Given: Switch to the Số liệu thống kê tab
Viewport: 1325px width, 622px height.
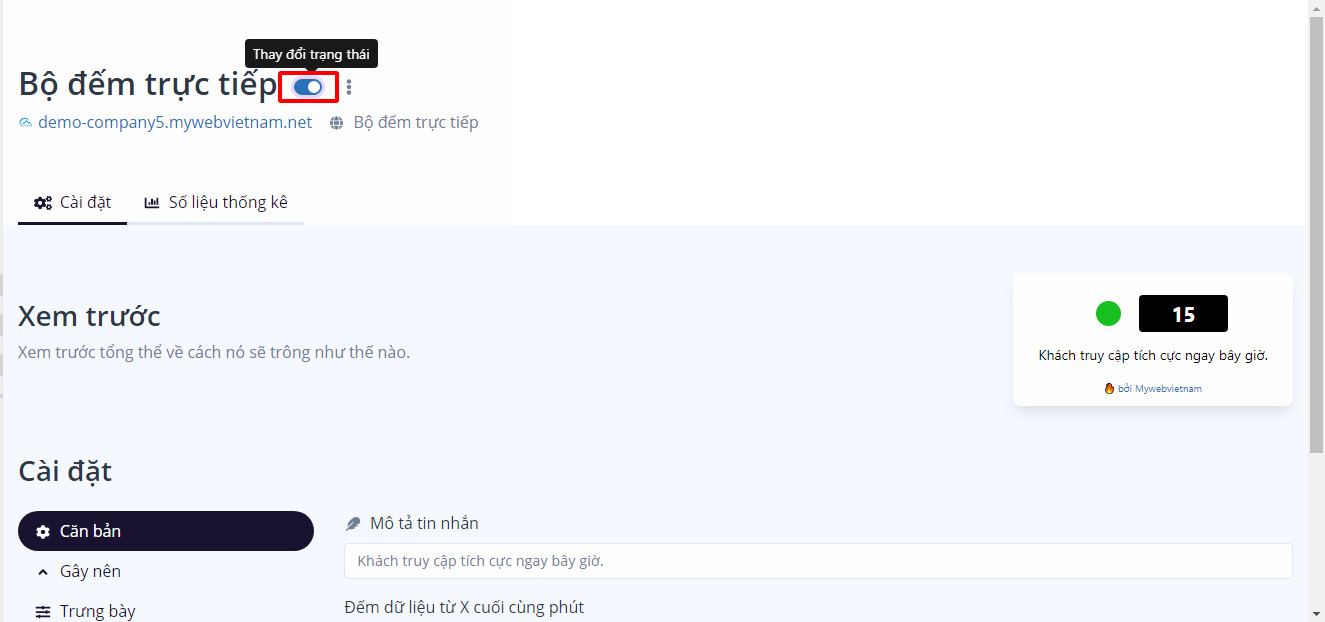Looking at the screenshot, I should point(216,202).
